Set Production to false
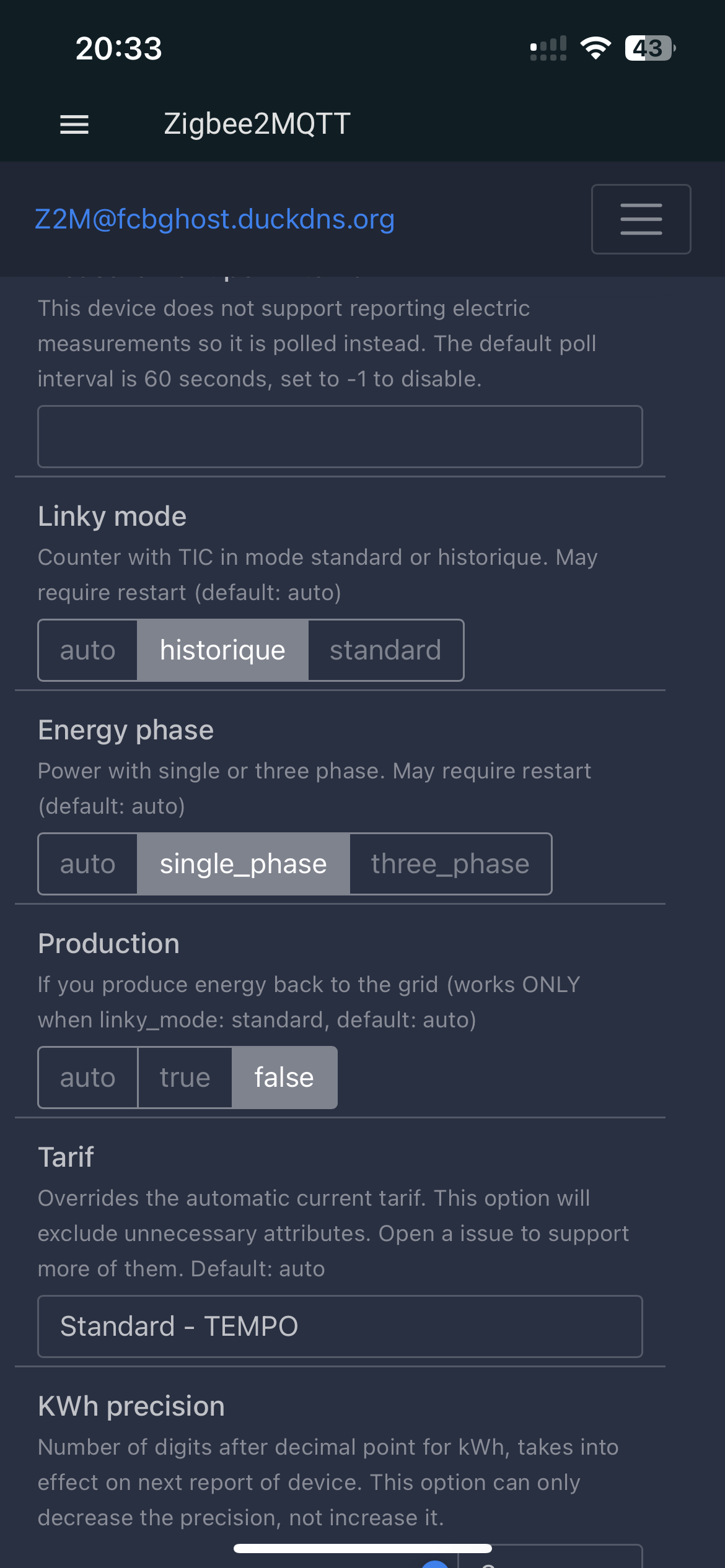The height and width of the screenshot is (1568, 725). pos(284,1078)
